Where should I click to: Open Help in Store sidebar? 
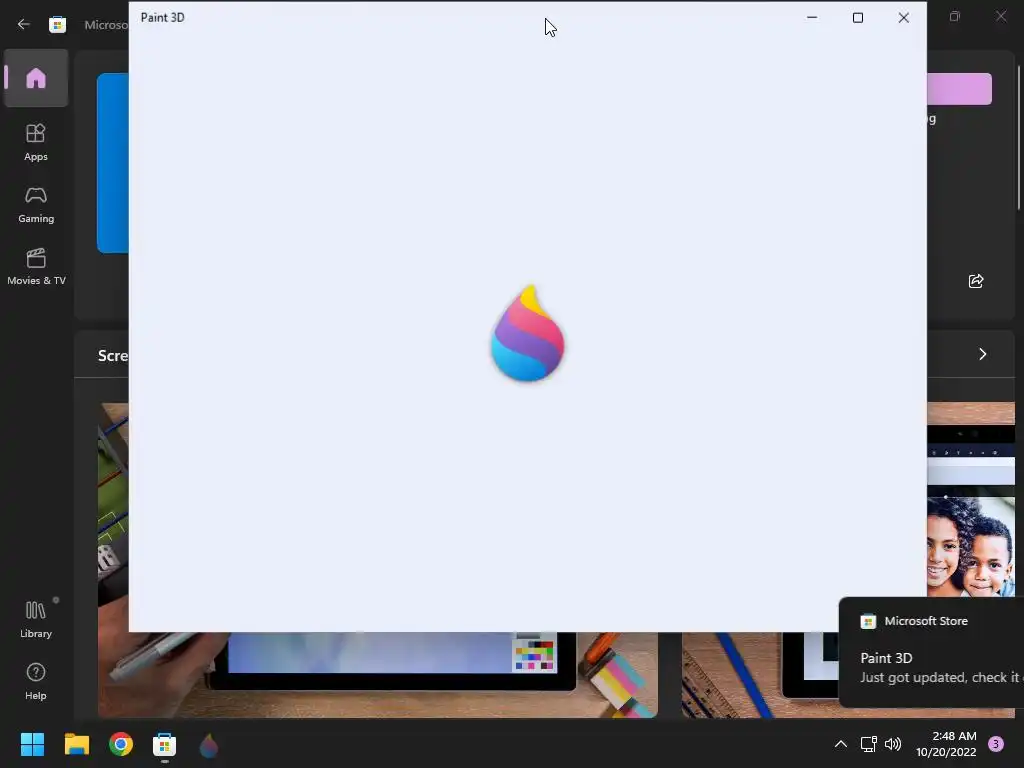pyautogui.click(x=36, y=681)
